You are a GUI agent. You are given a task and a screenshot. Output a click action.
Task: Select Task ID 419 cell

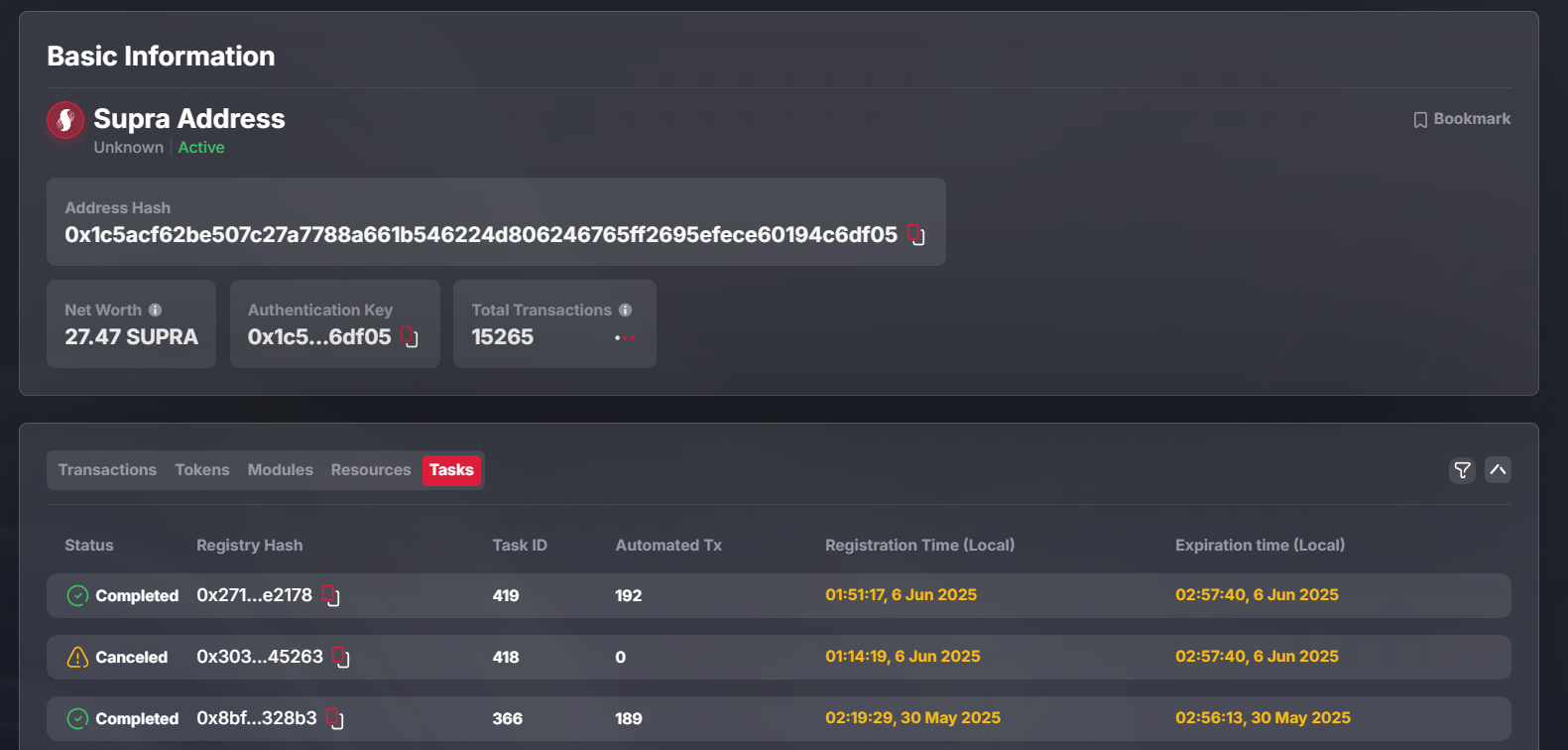(x=506, y=596)
